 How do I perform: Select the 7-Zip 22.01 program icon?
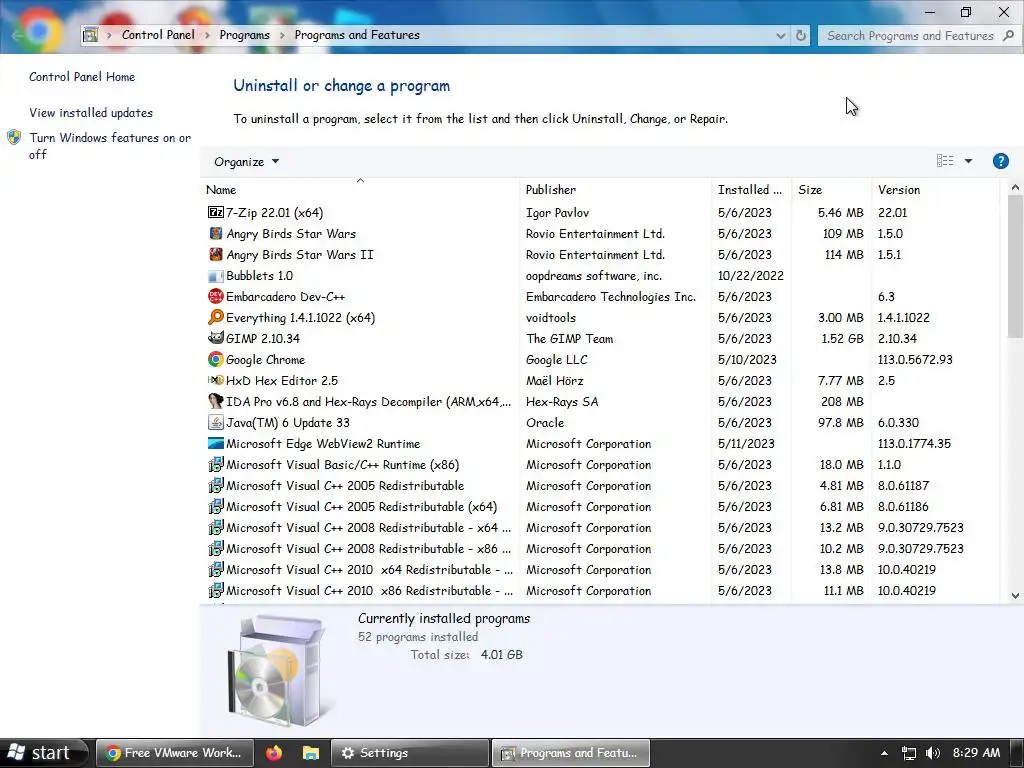216,212
